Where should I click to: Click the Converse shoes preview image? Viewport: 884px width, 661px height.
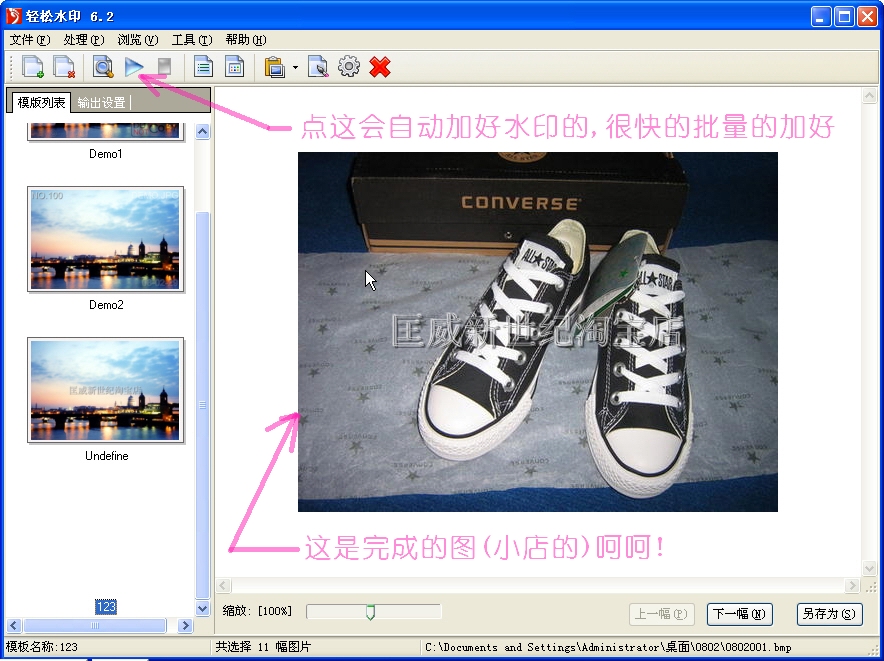tap(538, 332)
